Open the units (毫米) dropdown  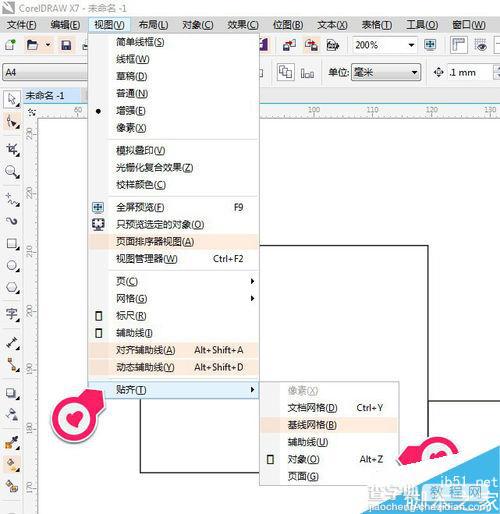coord(414,72)
